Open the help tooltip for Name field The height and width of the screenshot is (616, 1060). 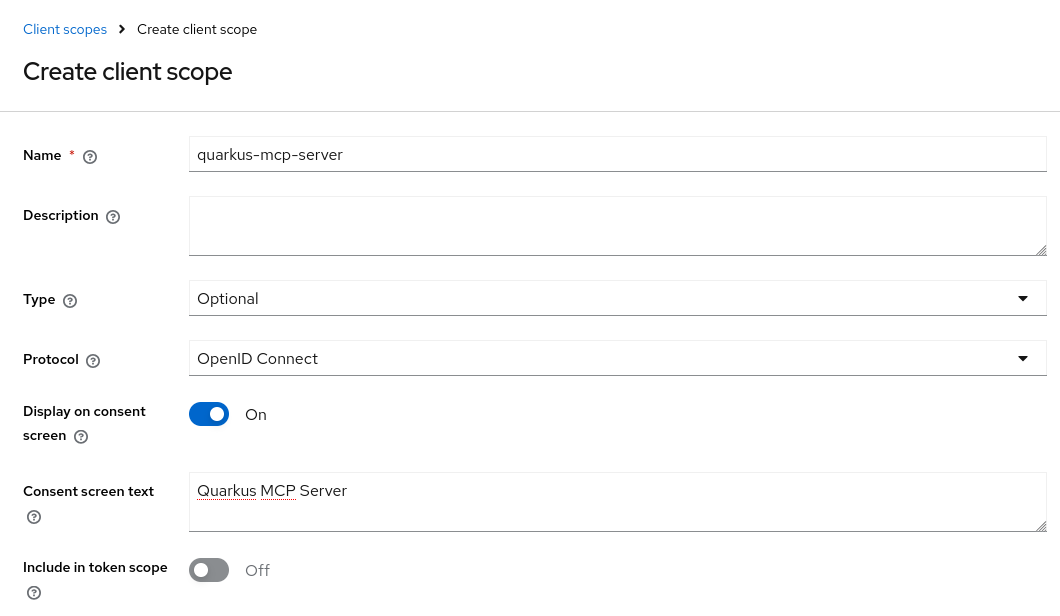coord(90,157)
